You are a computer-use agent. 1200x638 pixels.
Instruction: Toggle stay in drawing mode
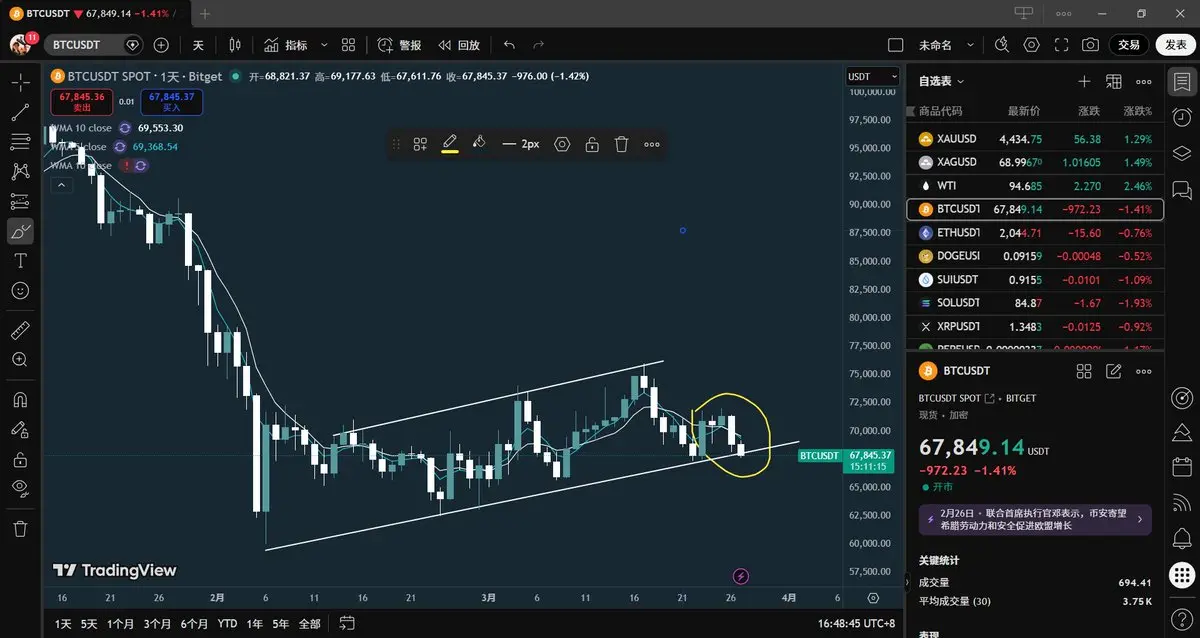click(20, 430)
